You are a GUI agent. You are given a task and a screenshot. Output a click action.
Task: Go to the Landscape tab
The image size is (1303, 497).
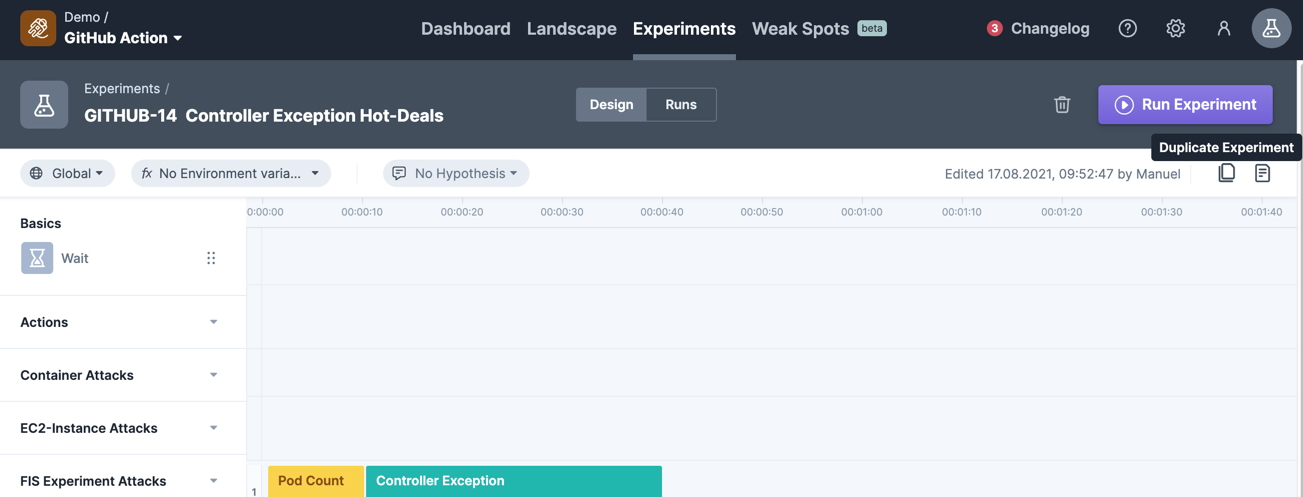coord(571,28)
